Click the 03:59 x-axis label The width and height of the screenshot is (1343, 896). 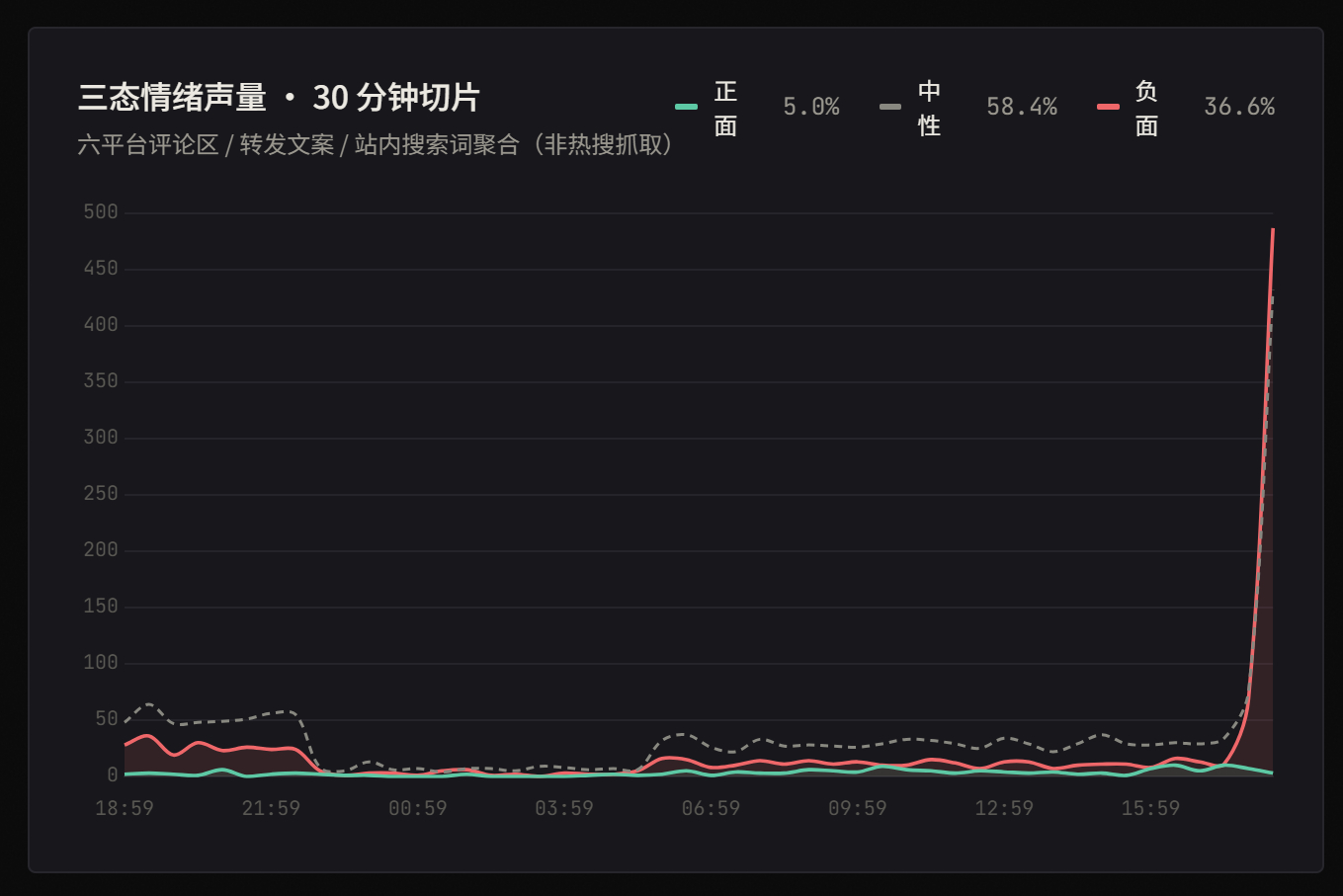pyautogui.click(x=564, y=808)
